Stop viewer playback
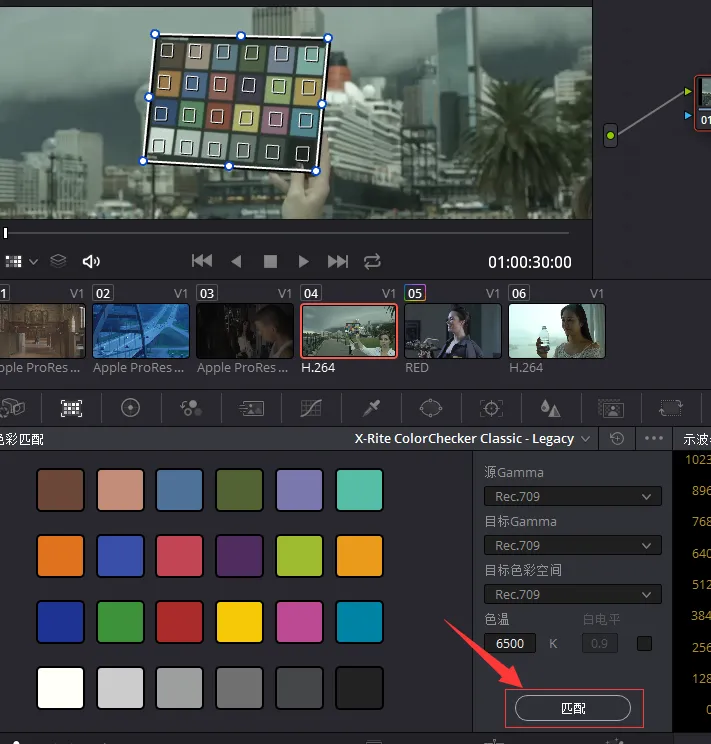711x744 pixels. click(270, 261)
